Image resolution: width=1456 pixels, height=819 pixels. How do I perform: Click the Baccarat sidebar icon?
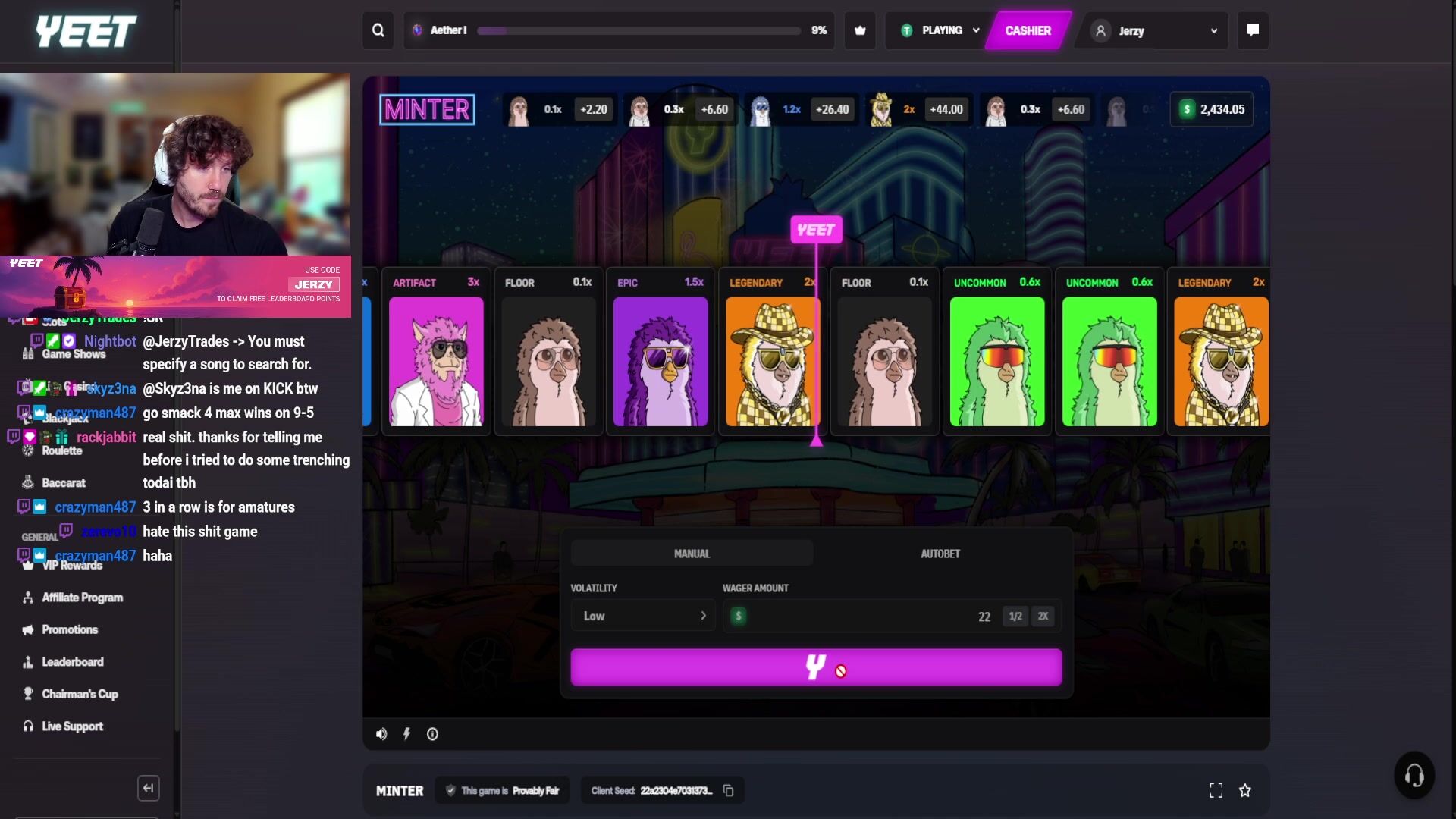28,482
